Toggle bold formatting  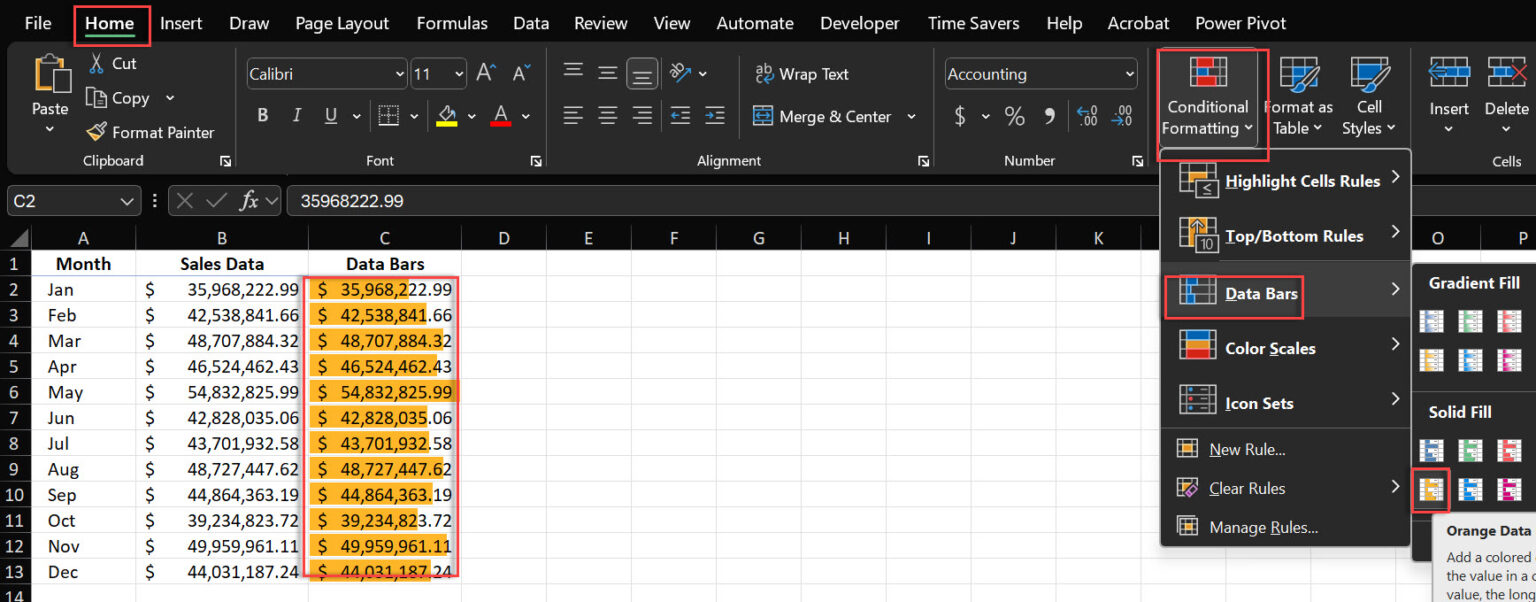click(262, 116)
